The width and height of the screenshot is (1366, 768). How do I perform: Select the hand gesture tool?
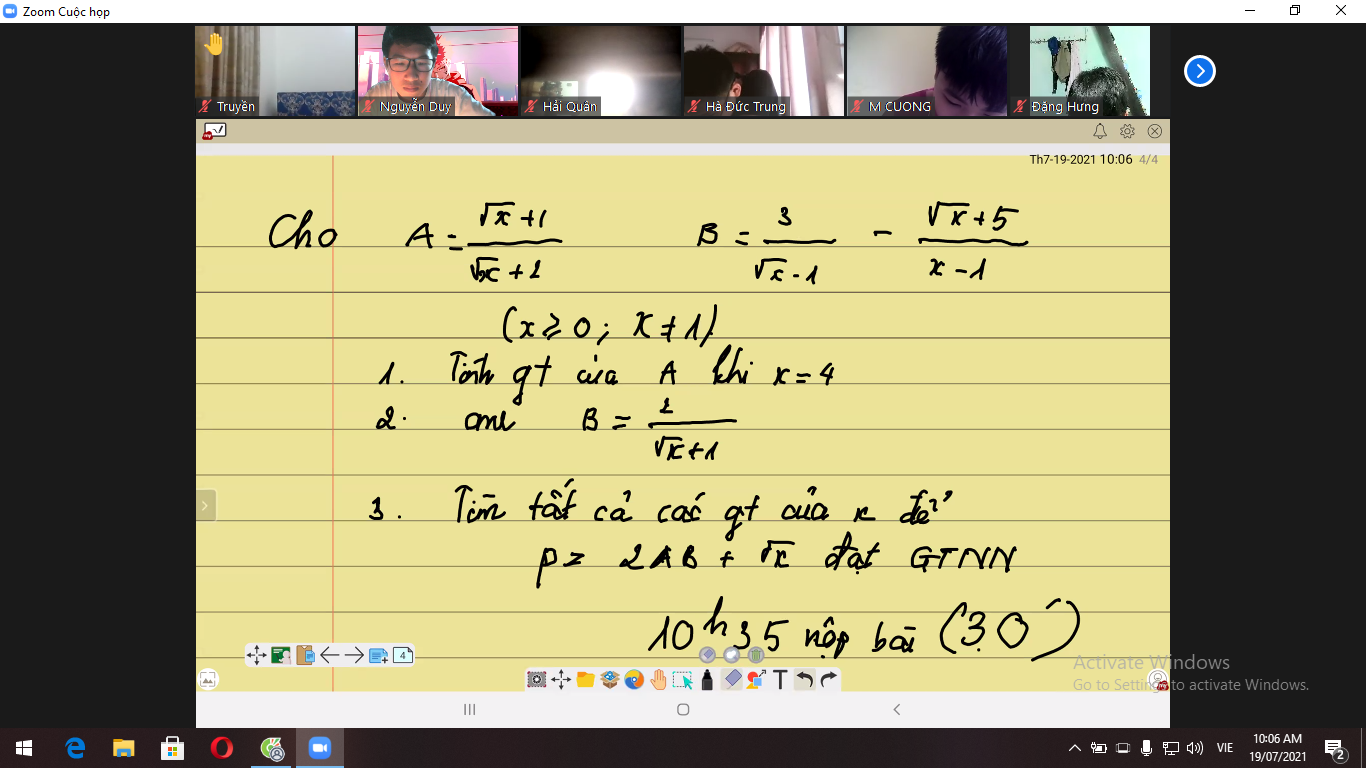click(658, 680)
